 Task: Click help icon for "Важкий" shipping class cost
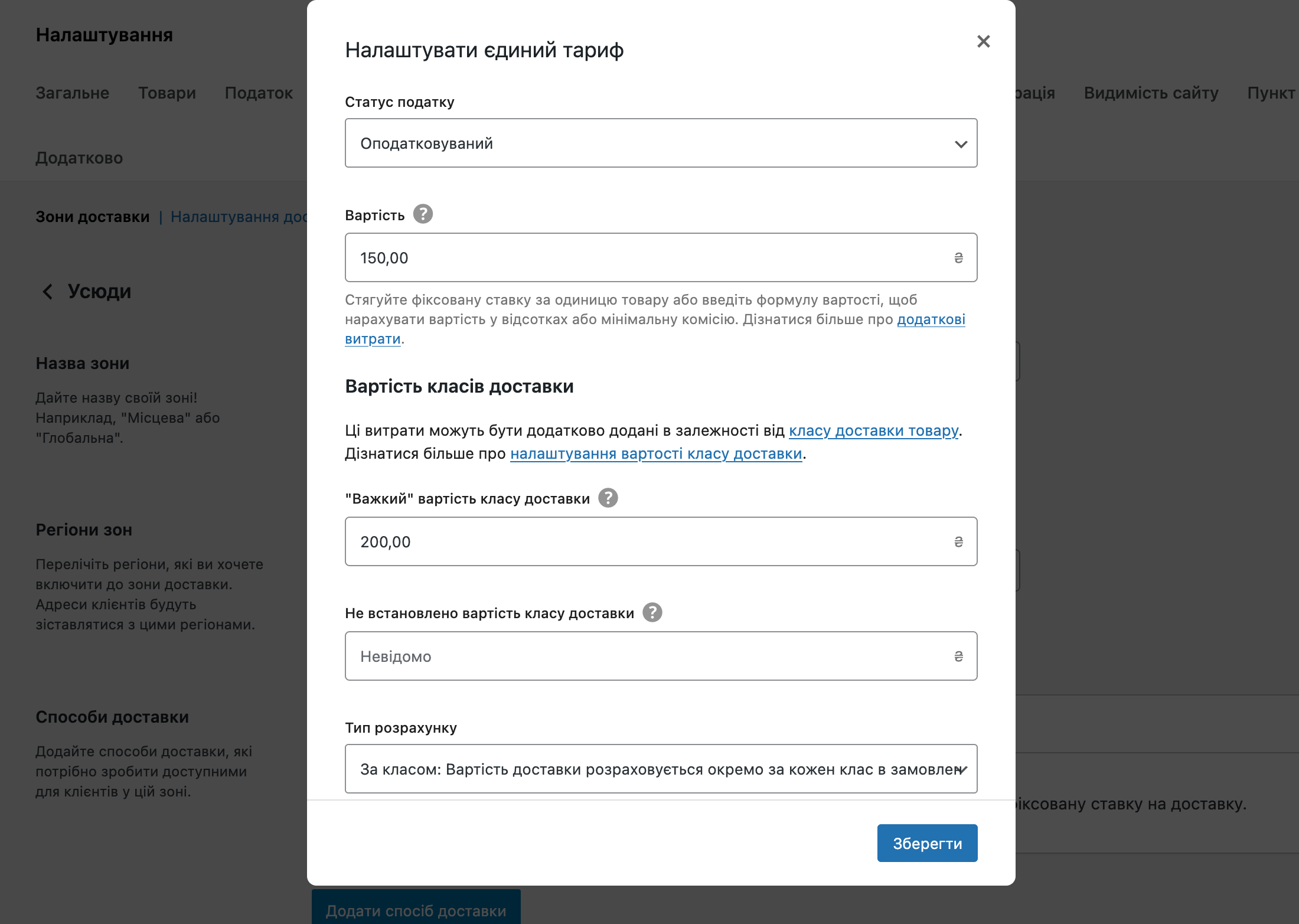coord(608,498)
